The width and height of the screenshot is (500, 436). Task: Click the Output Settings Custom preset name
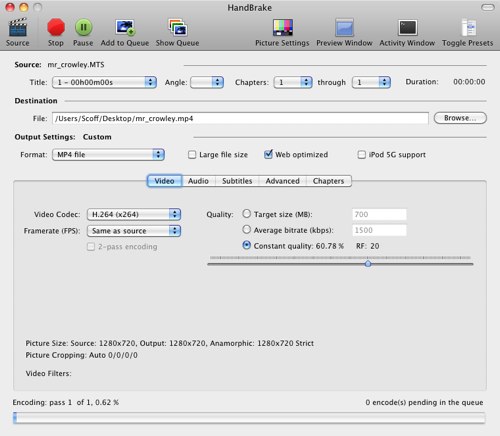97,137
